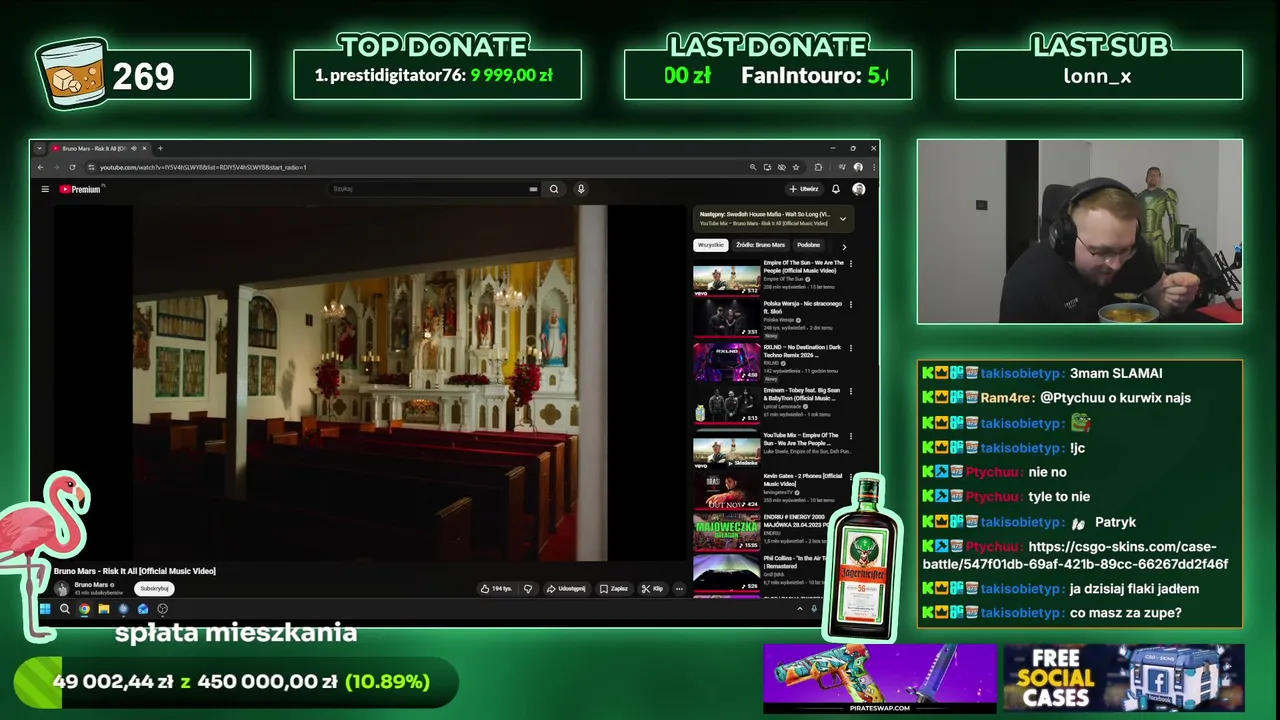Image resolution: width=1280 pixels, height=720 pixels.
Task: Click the pirateswap.com banner
Action: pyautogui.click(x=880, y=679)
